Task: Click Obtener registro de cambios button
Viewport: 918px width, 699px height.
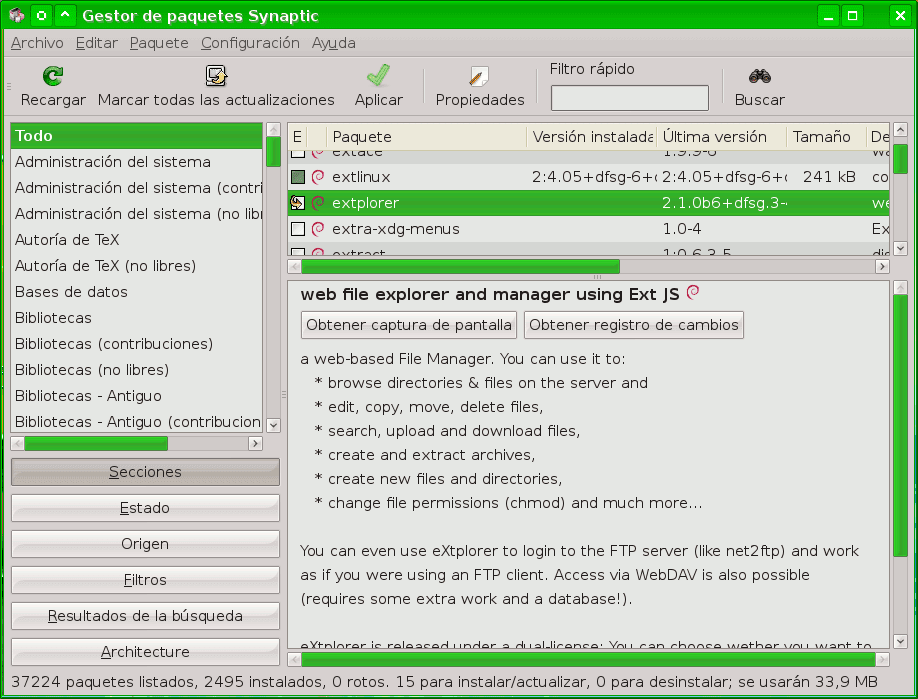Action: [633, 325]
